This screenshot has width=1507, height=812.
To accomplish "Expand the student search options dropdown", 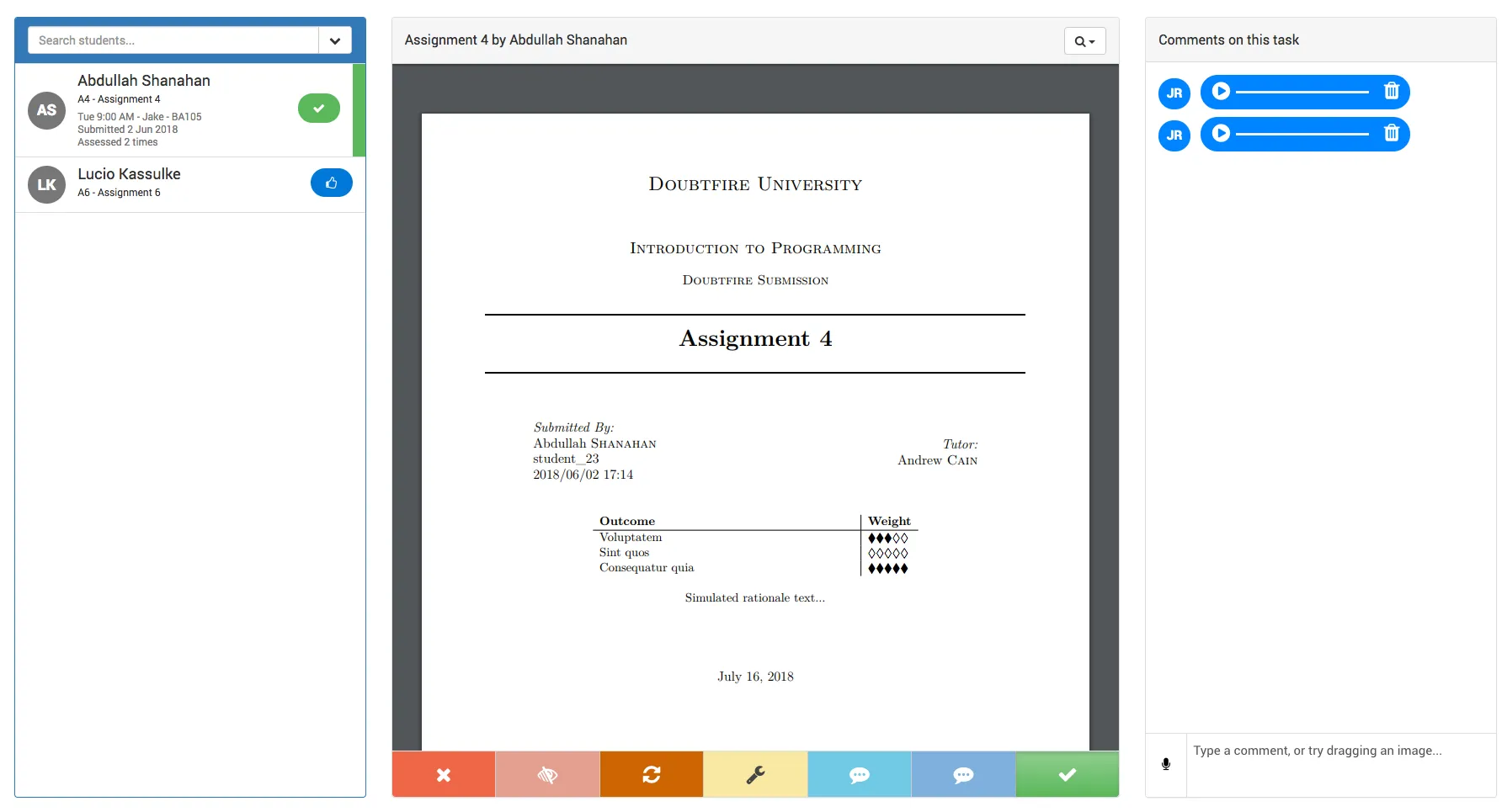I will [335, 40].
